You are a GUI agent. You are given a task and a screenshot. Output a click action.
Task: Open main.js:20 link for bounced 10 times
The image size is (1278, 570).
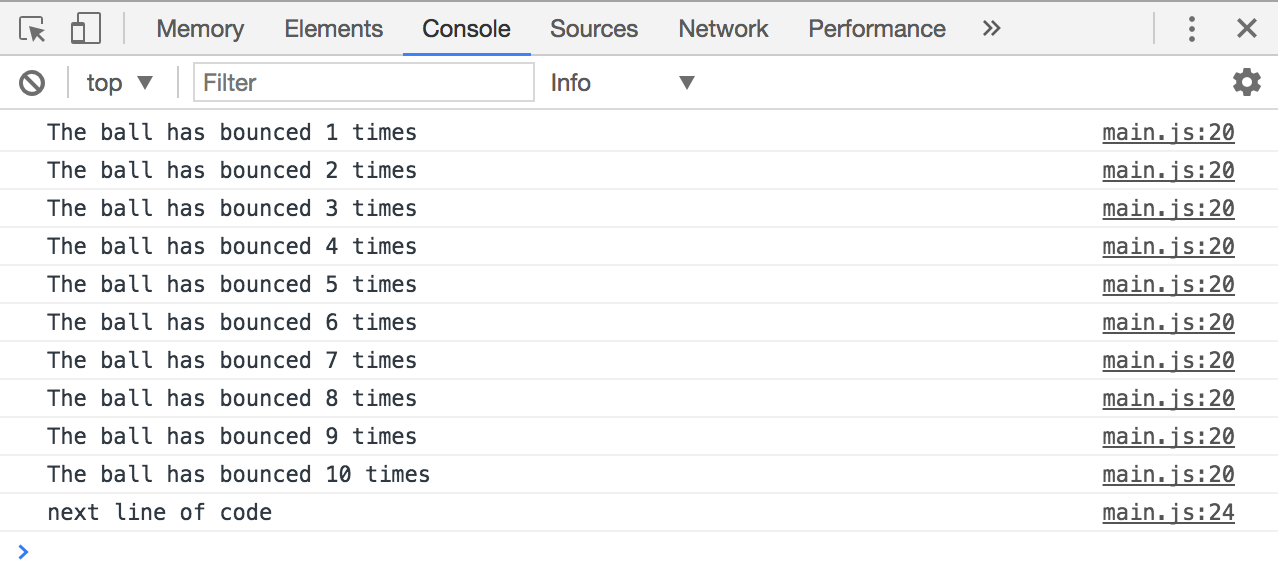pyautogui.click(x=1168, y=475)
